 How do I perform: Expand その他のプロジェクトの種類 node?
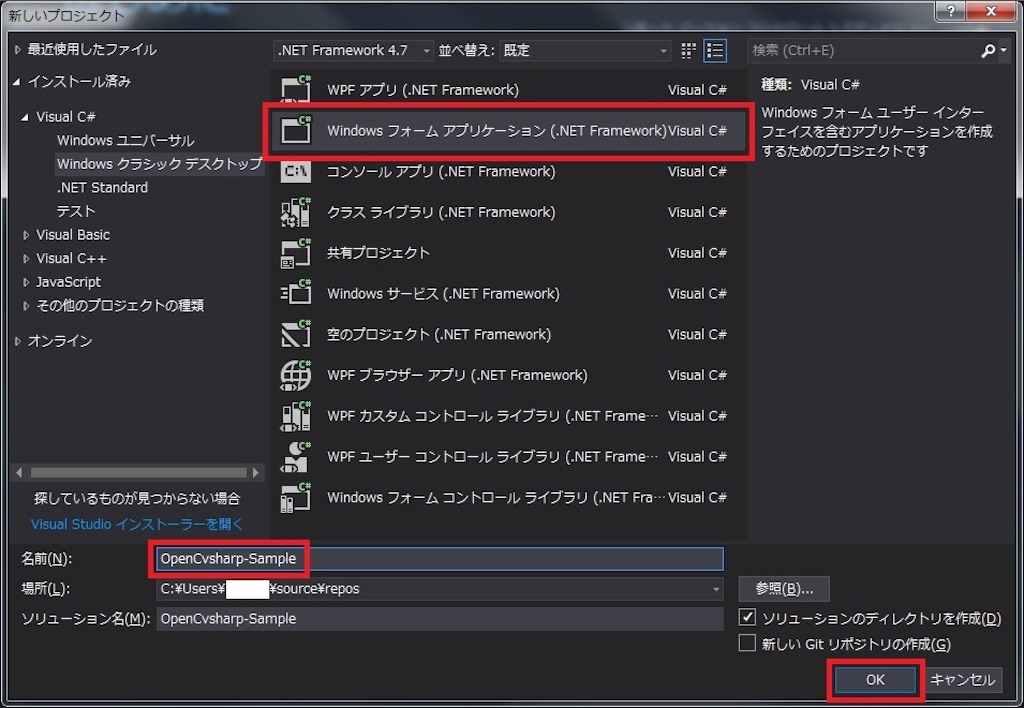26,305
